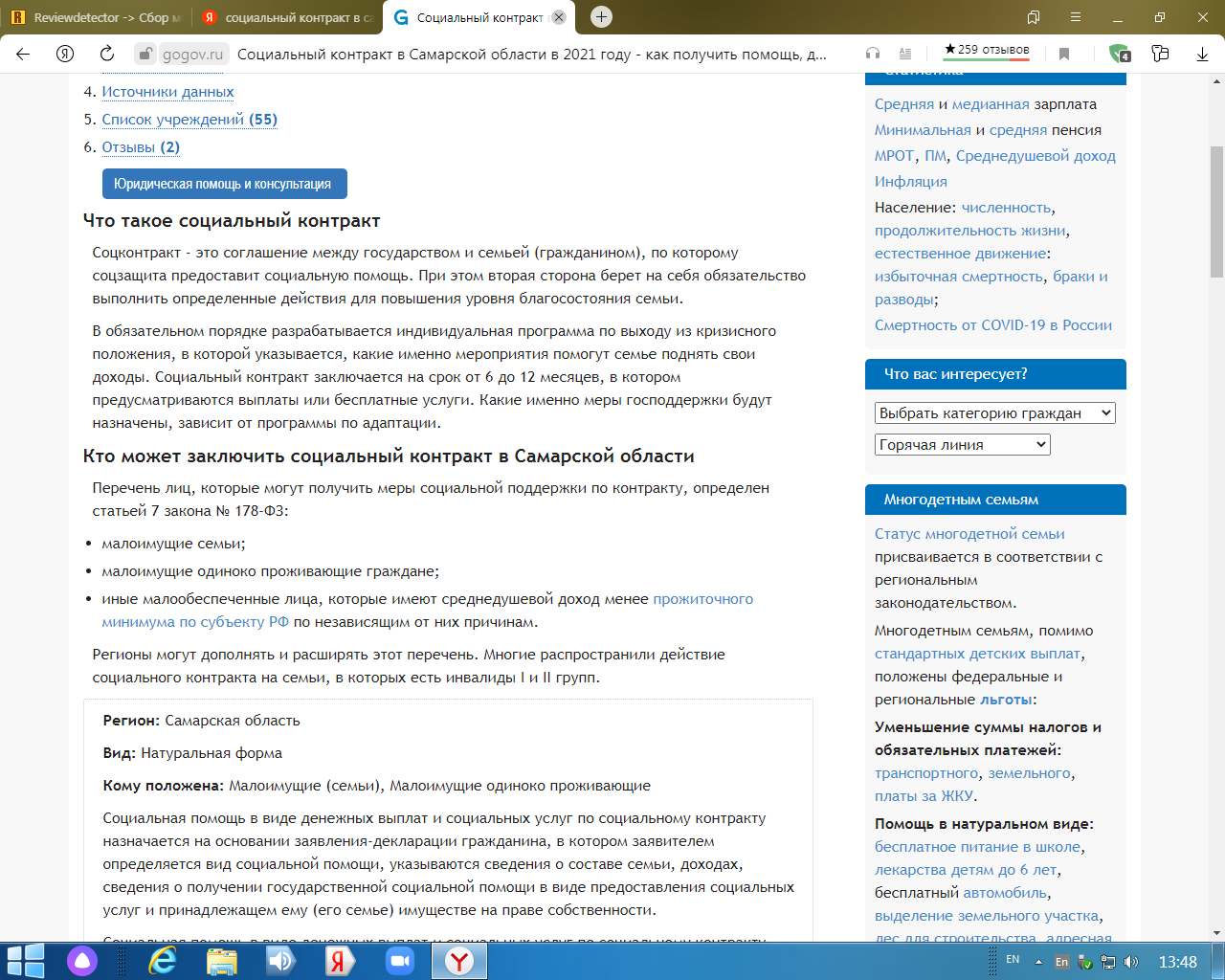Open Internet Explorer from the taskbar

pos(164,961)
